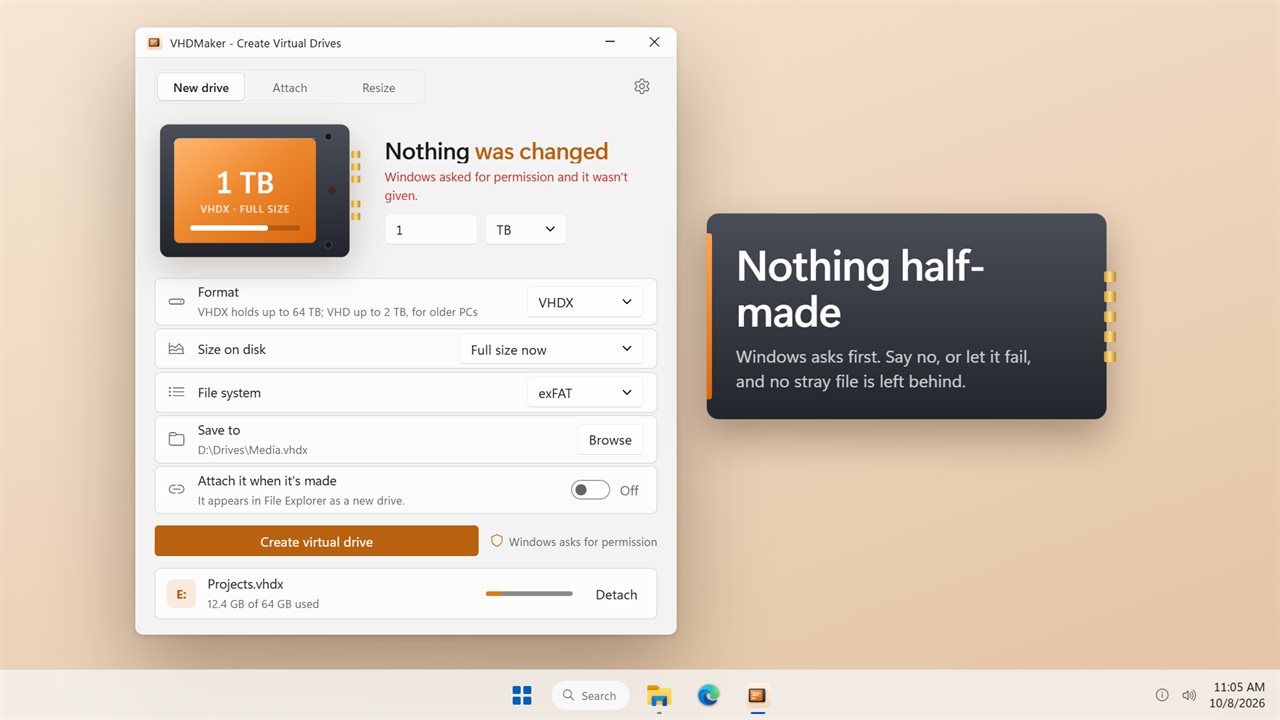The width and height of the screenshot is (1280, 720).
Task: Click the info icon in system tray
Action: (x=1162, y=695)
